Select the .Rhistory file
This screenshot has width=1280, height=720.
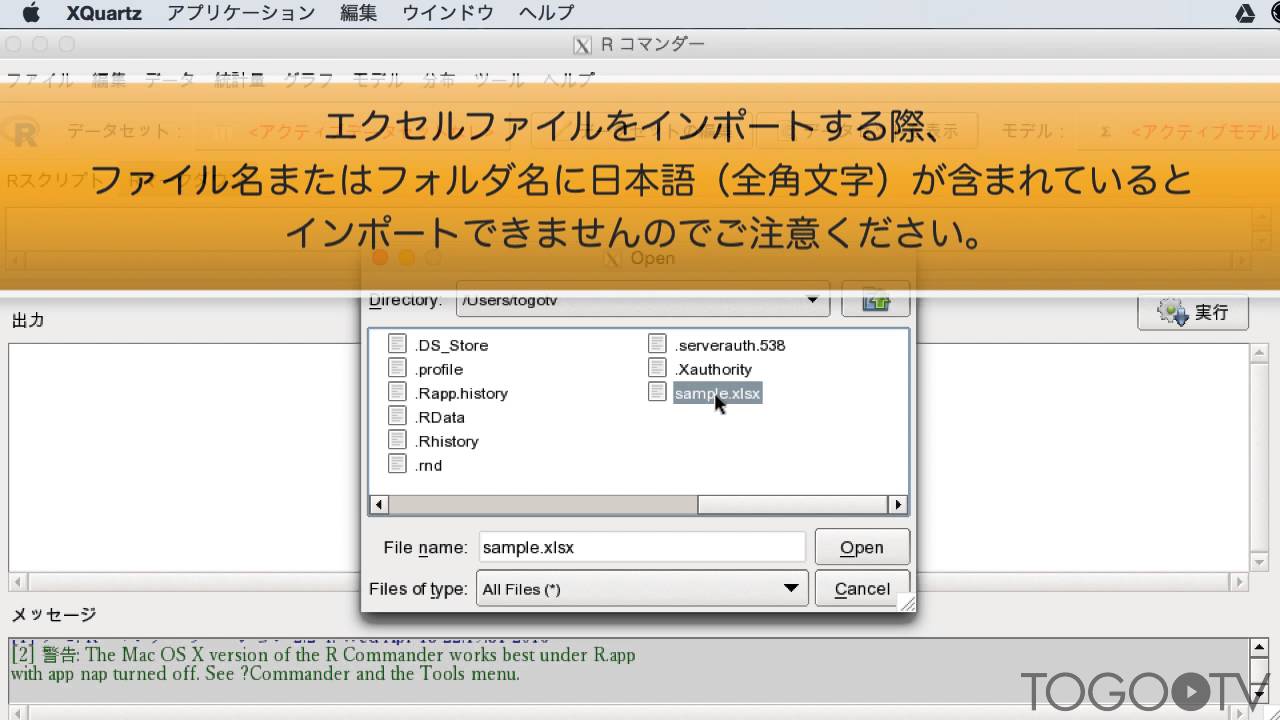pos(446,441)
